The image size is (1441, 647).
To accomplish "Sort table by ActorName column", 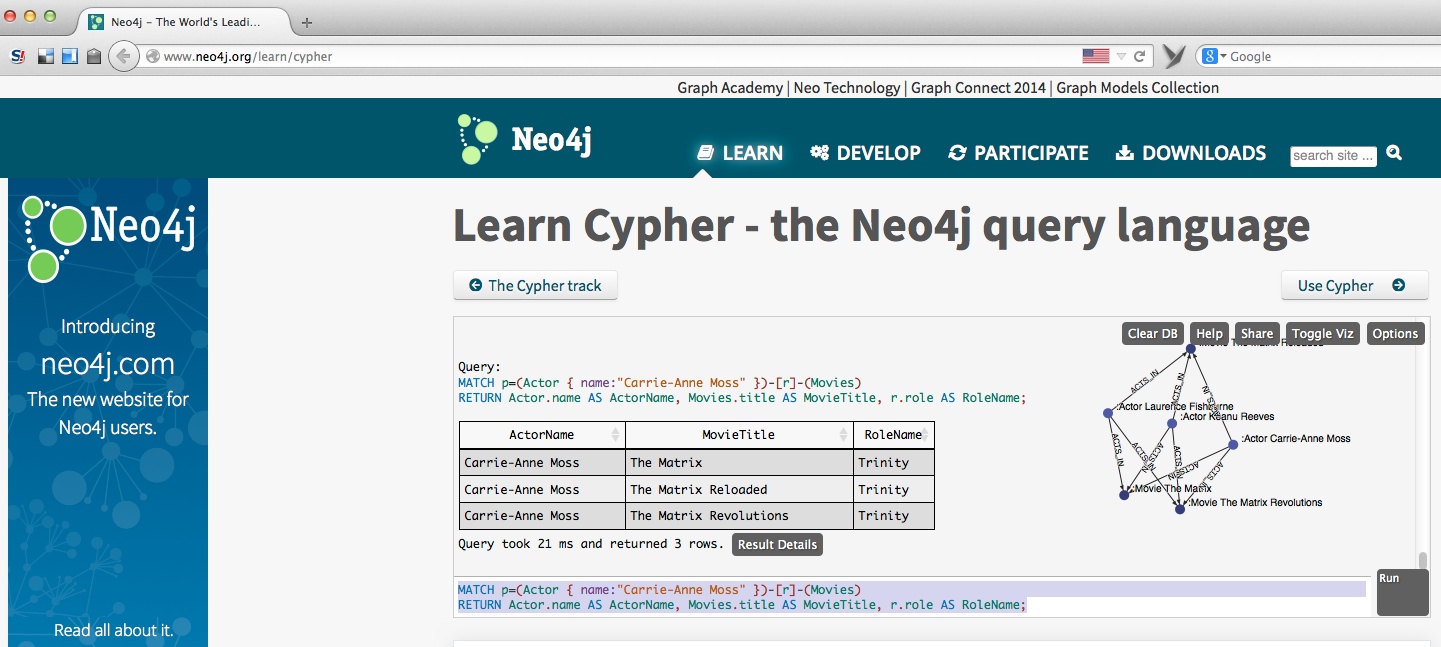I will coord(542,435).
